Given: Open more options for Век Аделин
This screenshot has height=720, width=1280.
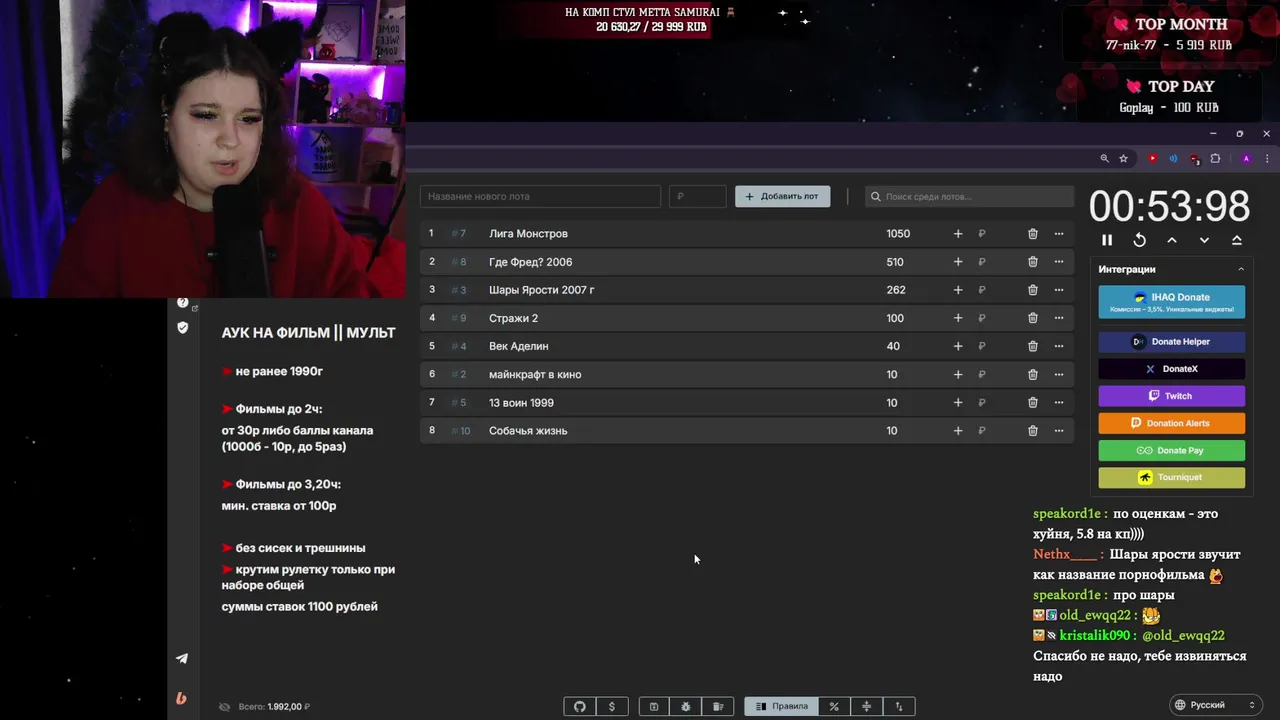Looking at the screenshot, I should (1059, 346).
